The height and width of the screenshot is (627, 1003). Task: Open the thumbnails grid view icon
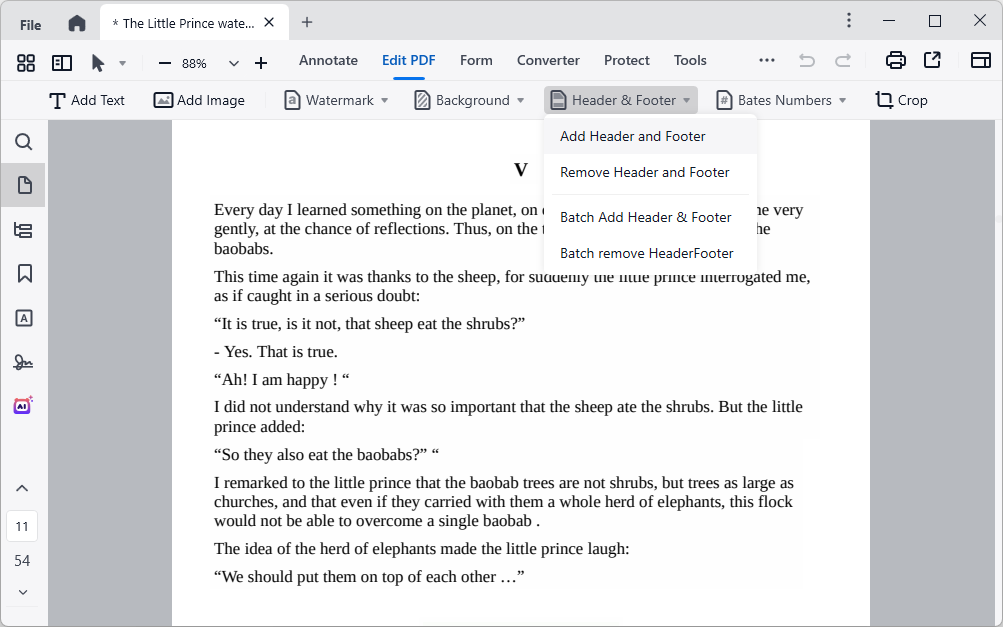[26, 63]
